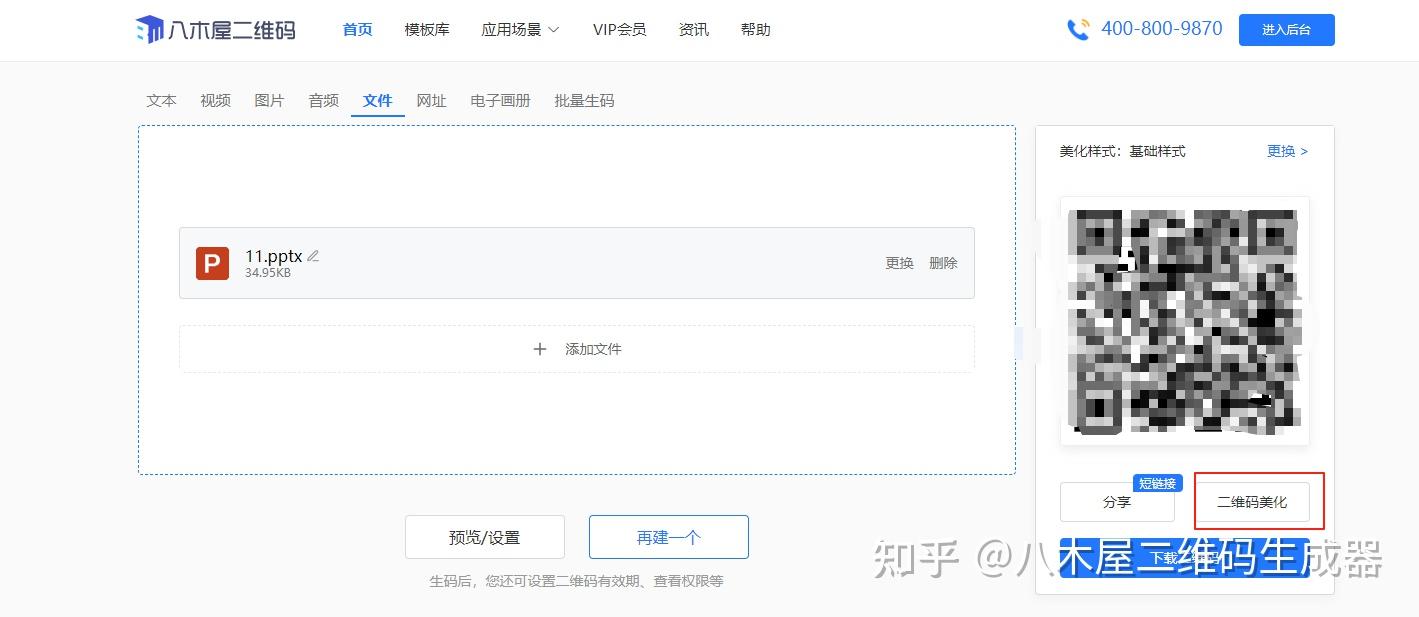Screen dimensions: 1419x617
Task: Go to the VIP会员 page
Action: (619, 30)
